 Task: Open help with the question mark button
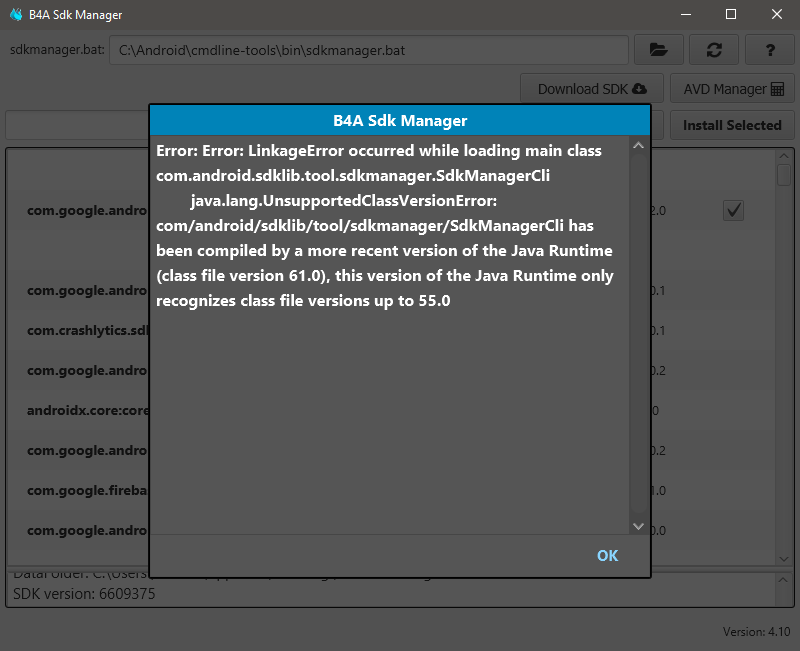pos(770,50)
